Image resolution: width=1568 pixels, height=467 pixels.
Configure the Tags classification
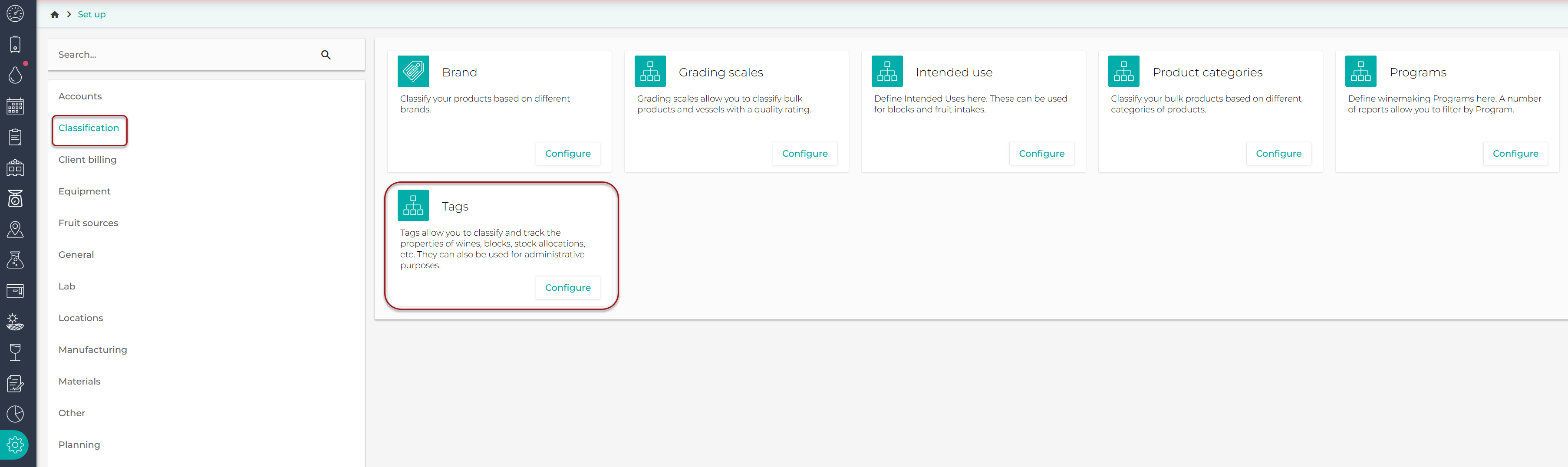coord(568,287)
